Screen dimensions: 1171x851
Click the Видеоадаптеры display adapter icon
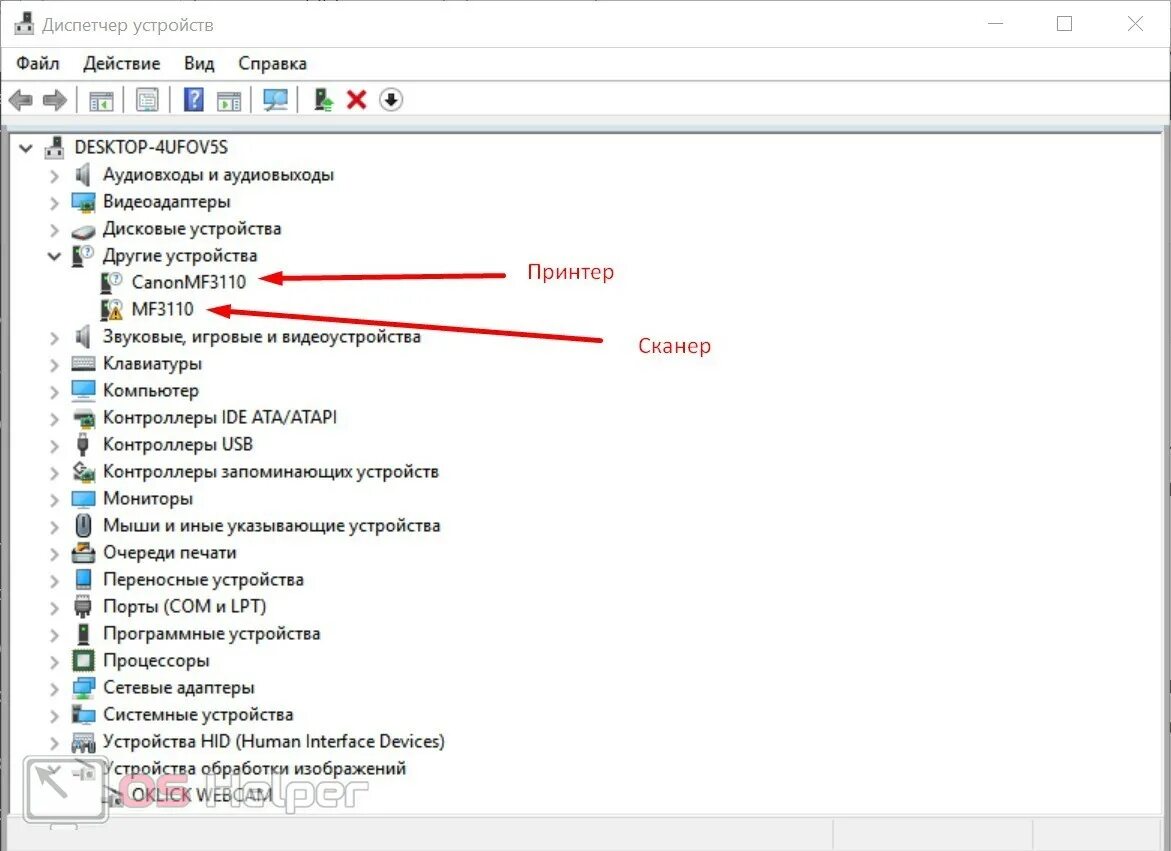83,202
